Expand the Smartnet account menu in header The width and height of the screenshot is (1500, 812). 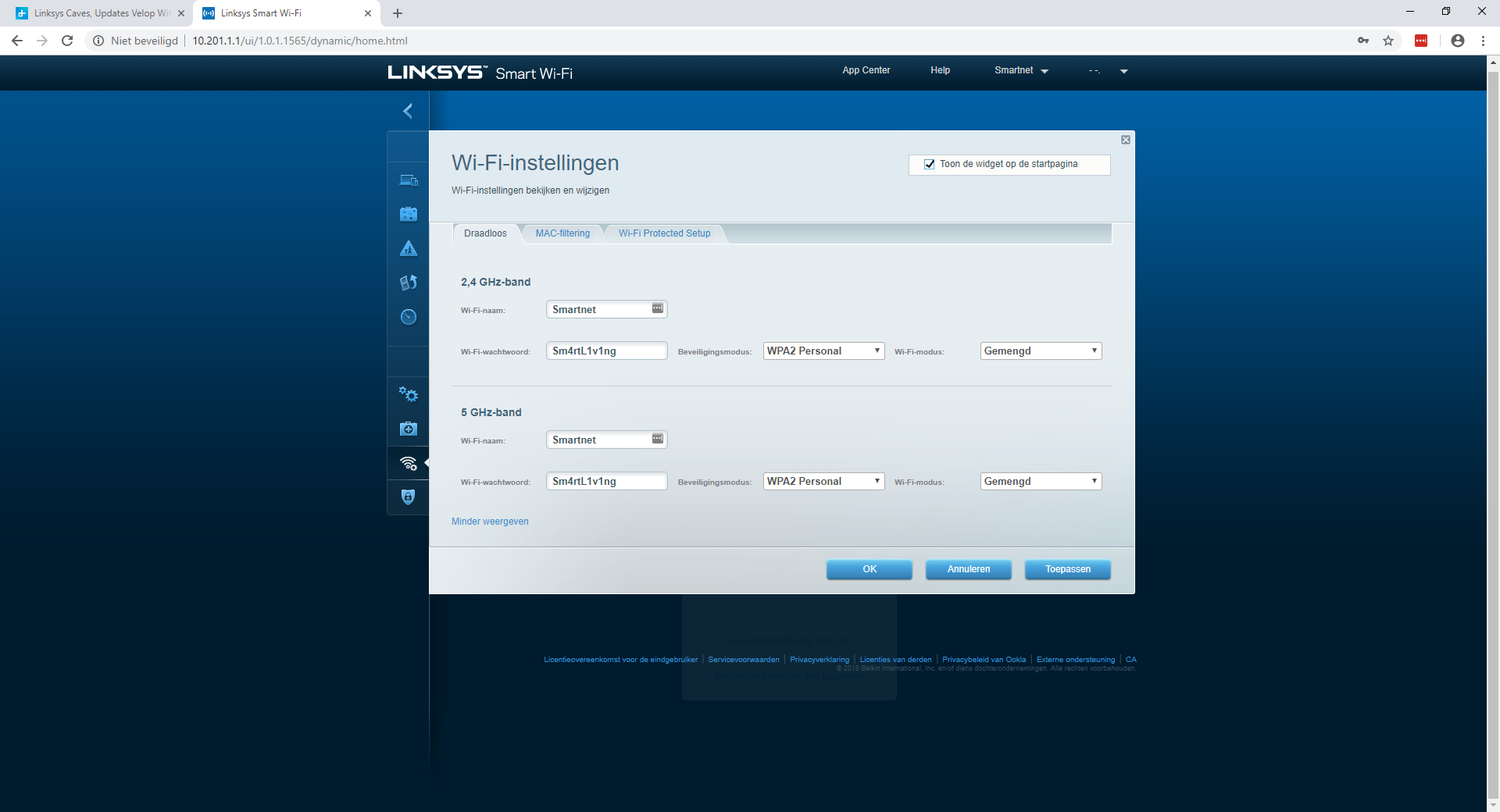1021,70
